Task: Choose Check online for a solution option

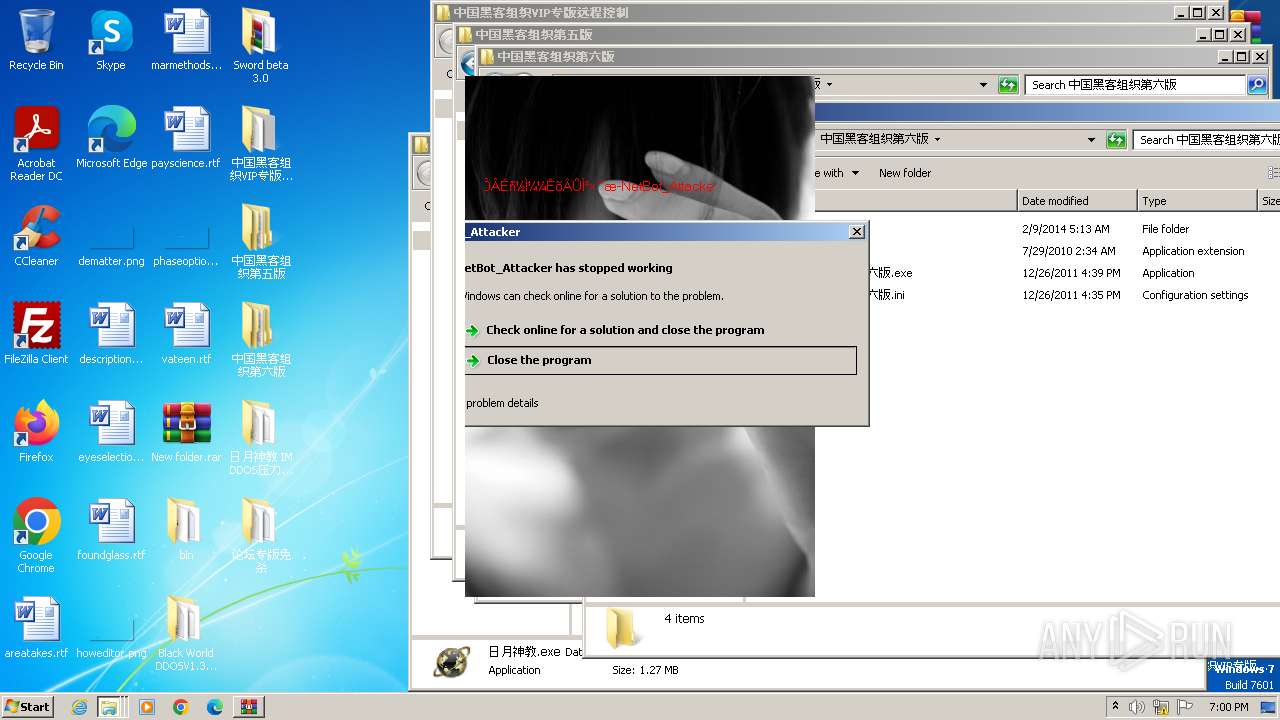Action: [x=625, y=330]
